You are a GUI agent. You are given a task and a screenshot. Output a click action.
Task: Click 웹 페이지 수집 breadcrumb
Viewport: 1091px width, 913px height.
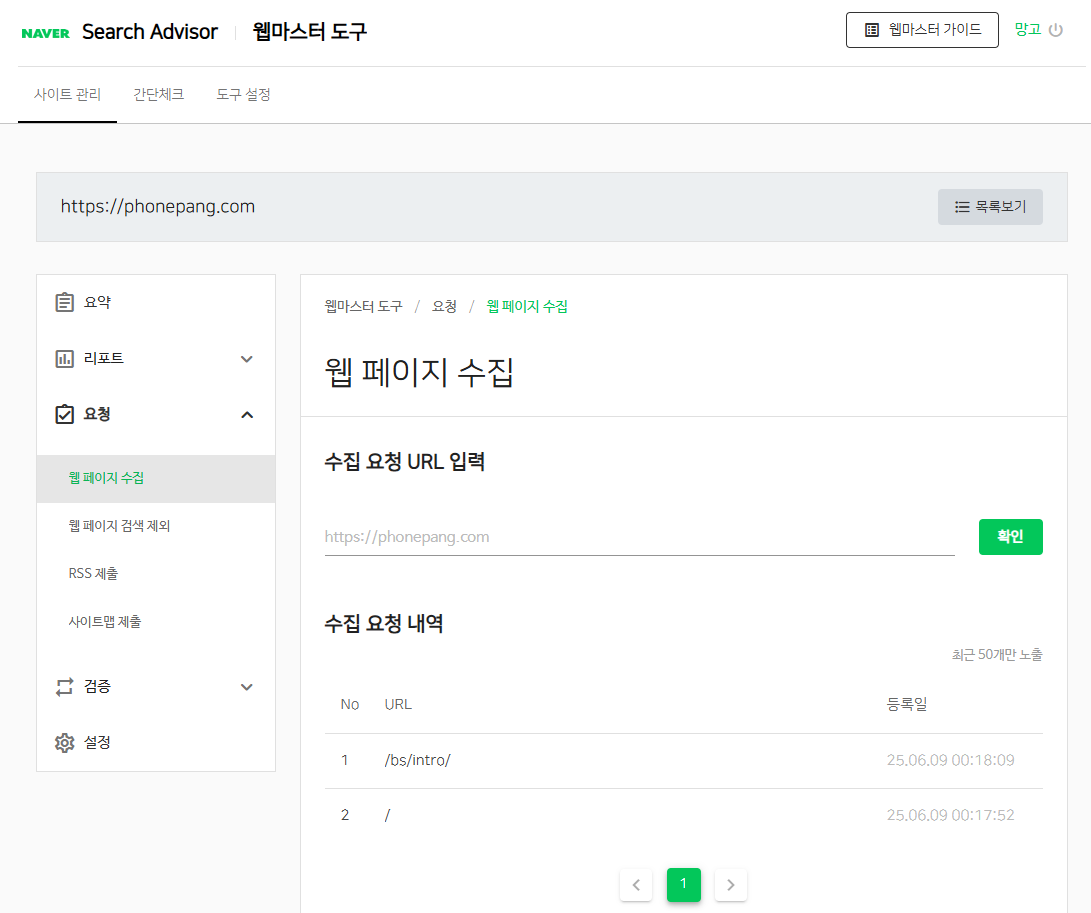click(x=527, y=306)
